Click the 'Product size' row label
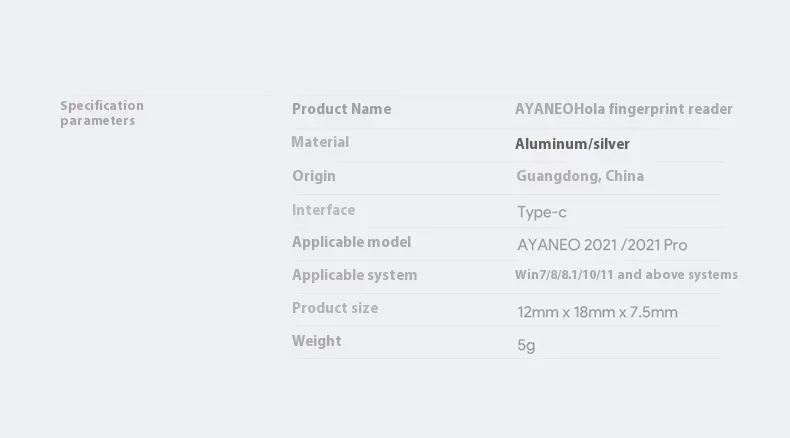 pyautogui.click(x=335, y=308)
